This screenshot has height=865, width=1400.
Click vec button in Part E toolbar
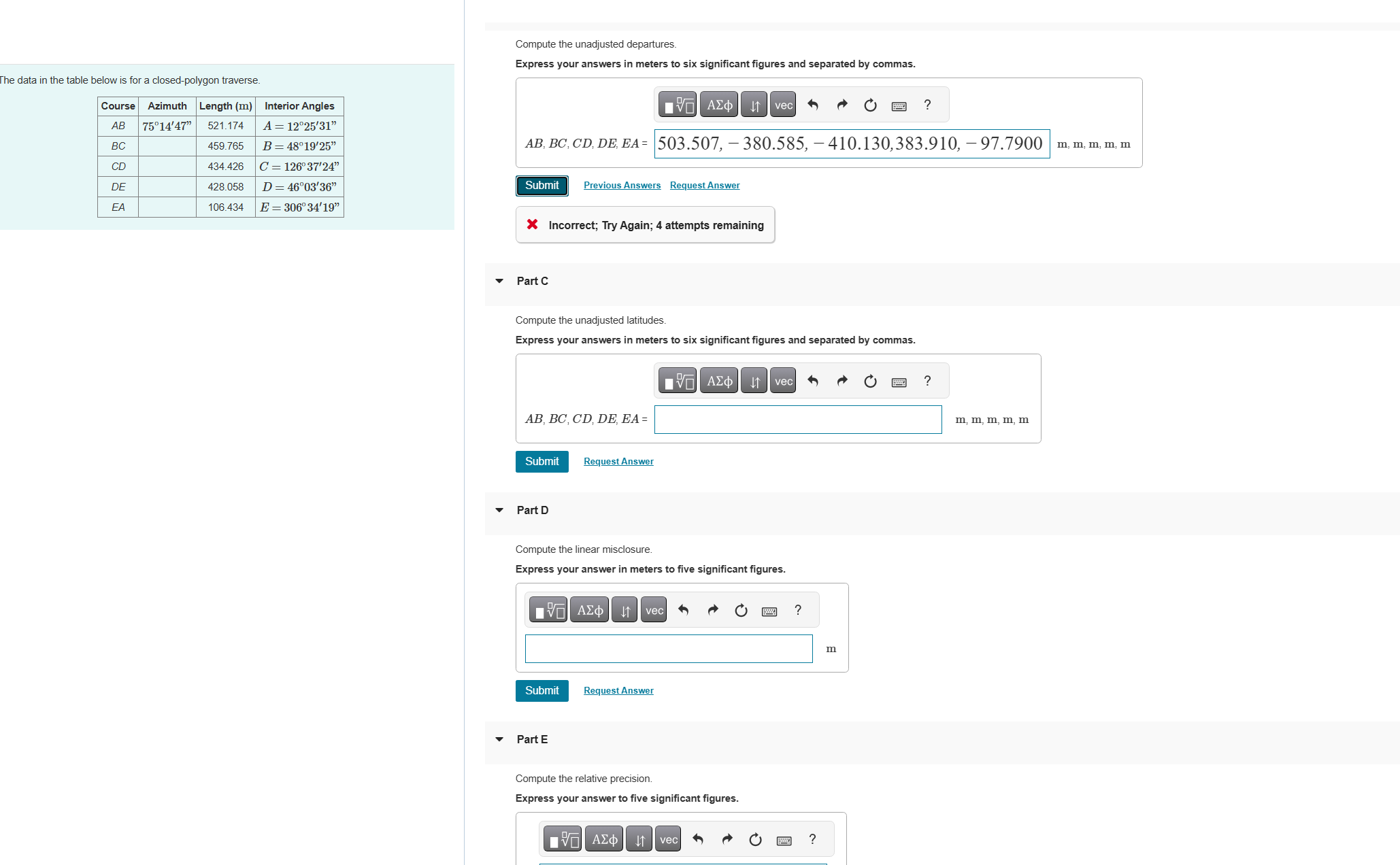tap(668, 840)
